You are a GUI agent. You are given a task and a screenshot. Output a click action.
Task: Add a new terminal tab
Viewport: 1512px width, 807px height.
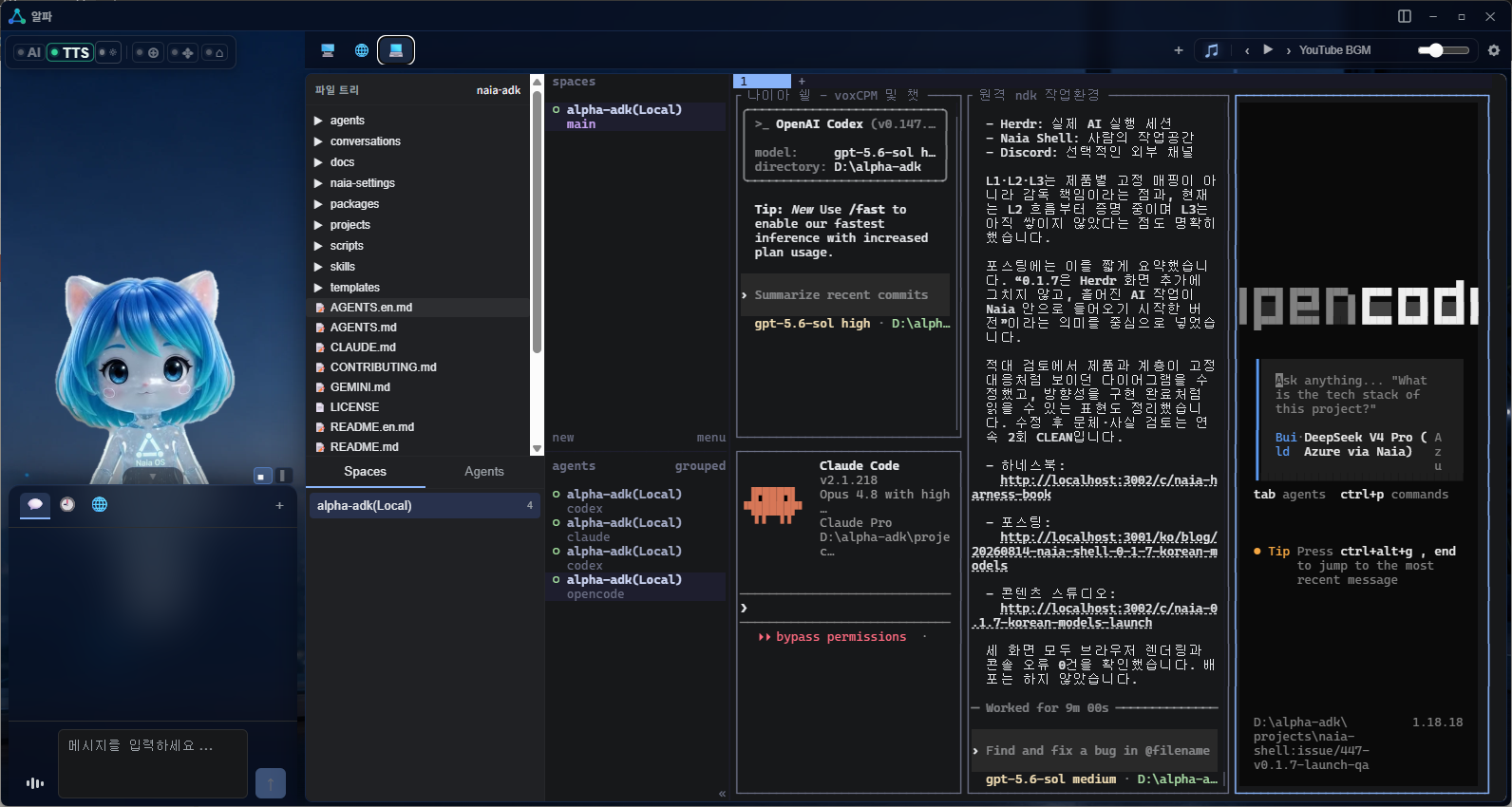coord(802,82)
